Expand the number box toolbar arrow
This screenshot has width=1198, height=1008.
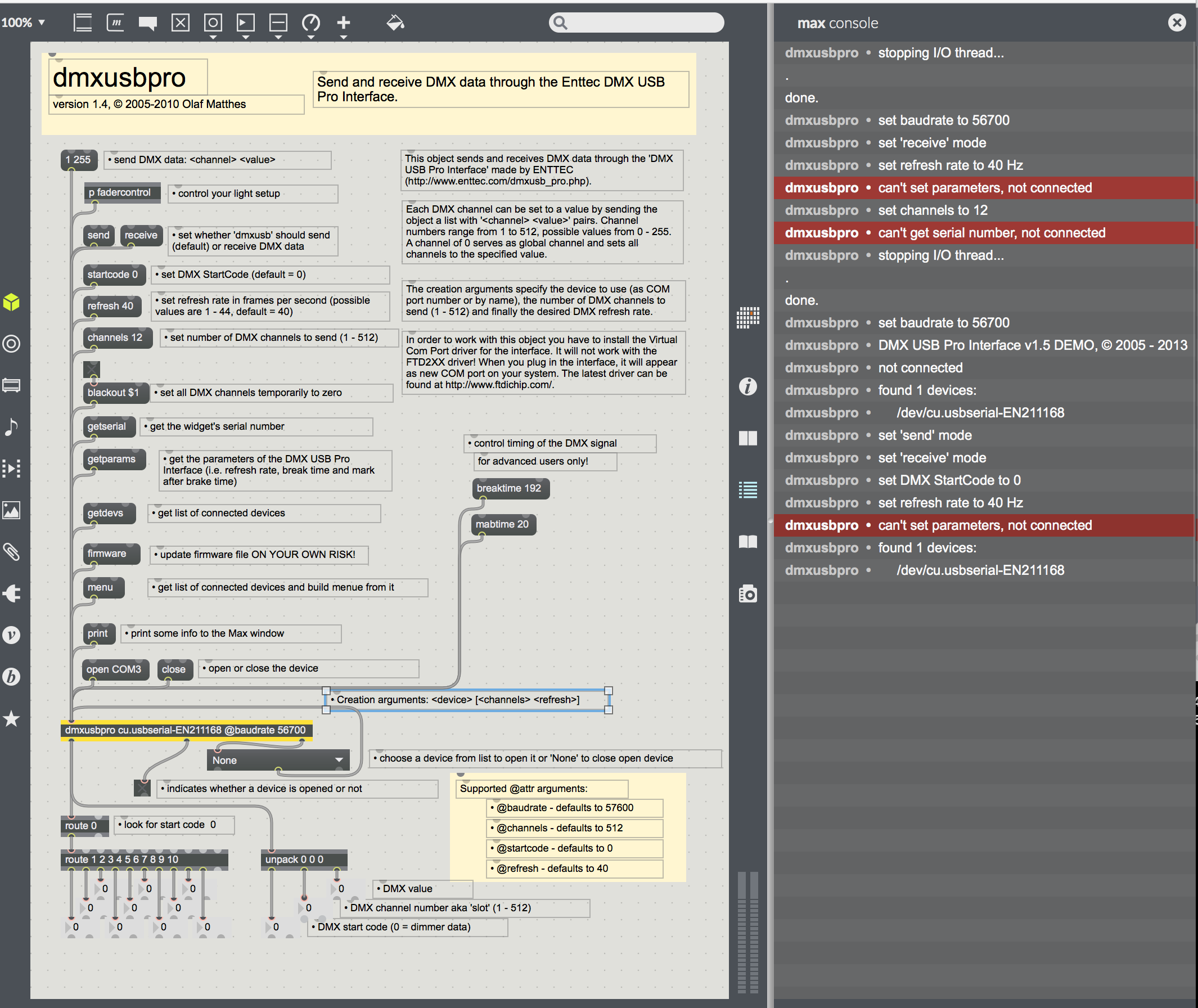246,38
